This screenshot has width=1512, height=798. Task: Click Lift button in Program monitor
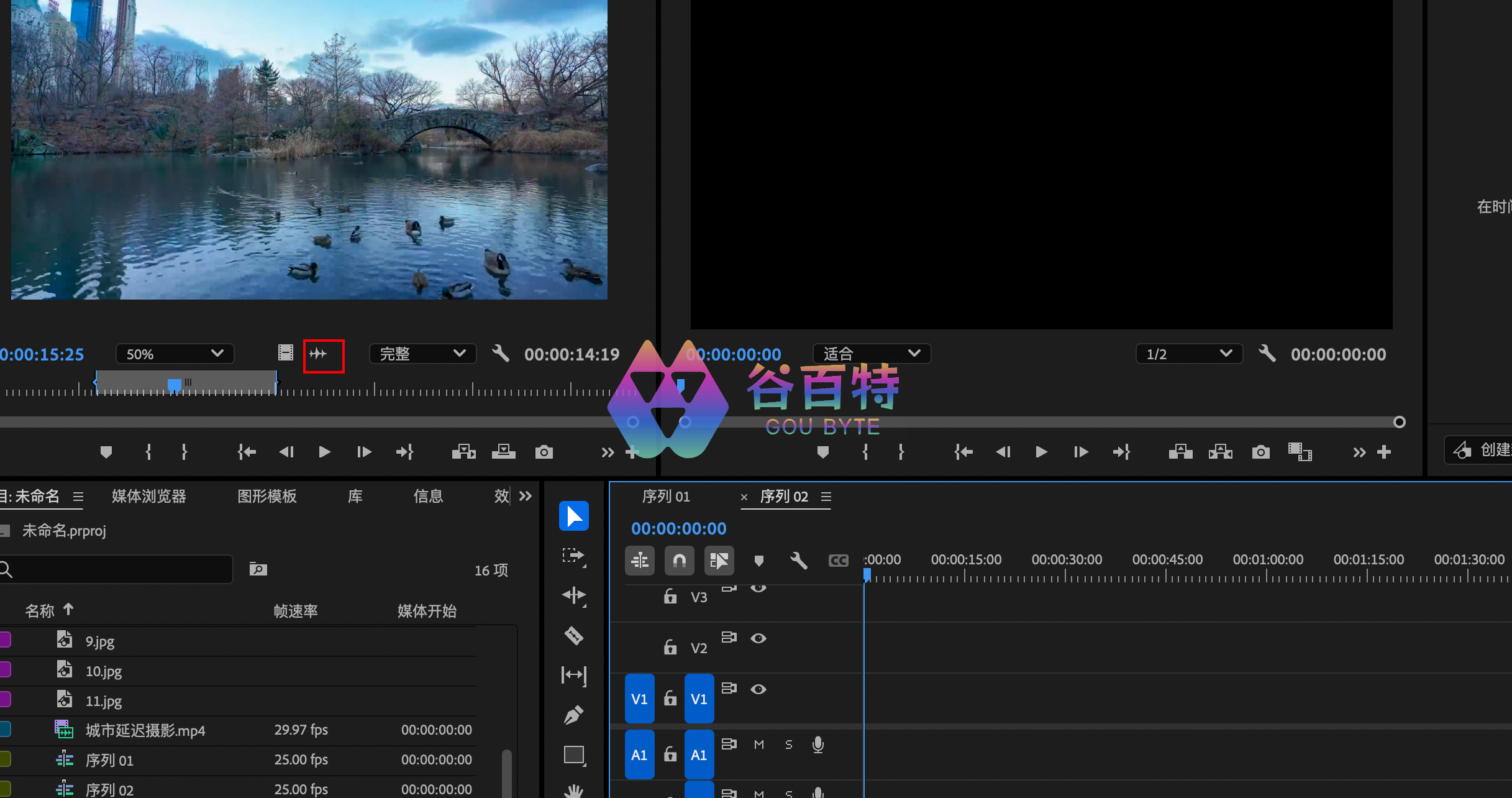(x=1180, y=452)
